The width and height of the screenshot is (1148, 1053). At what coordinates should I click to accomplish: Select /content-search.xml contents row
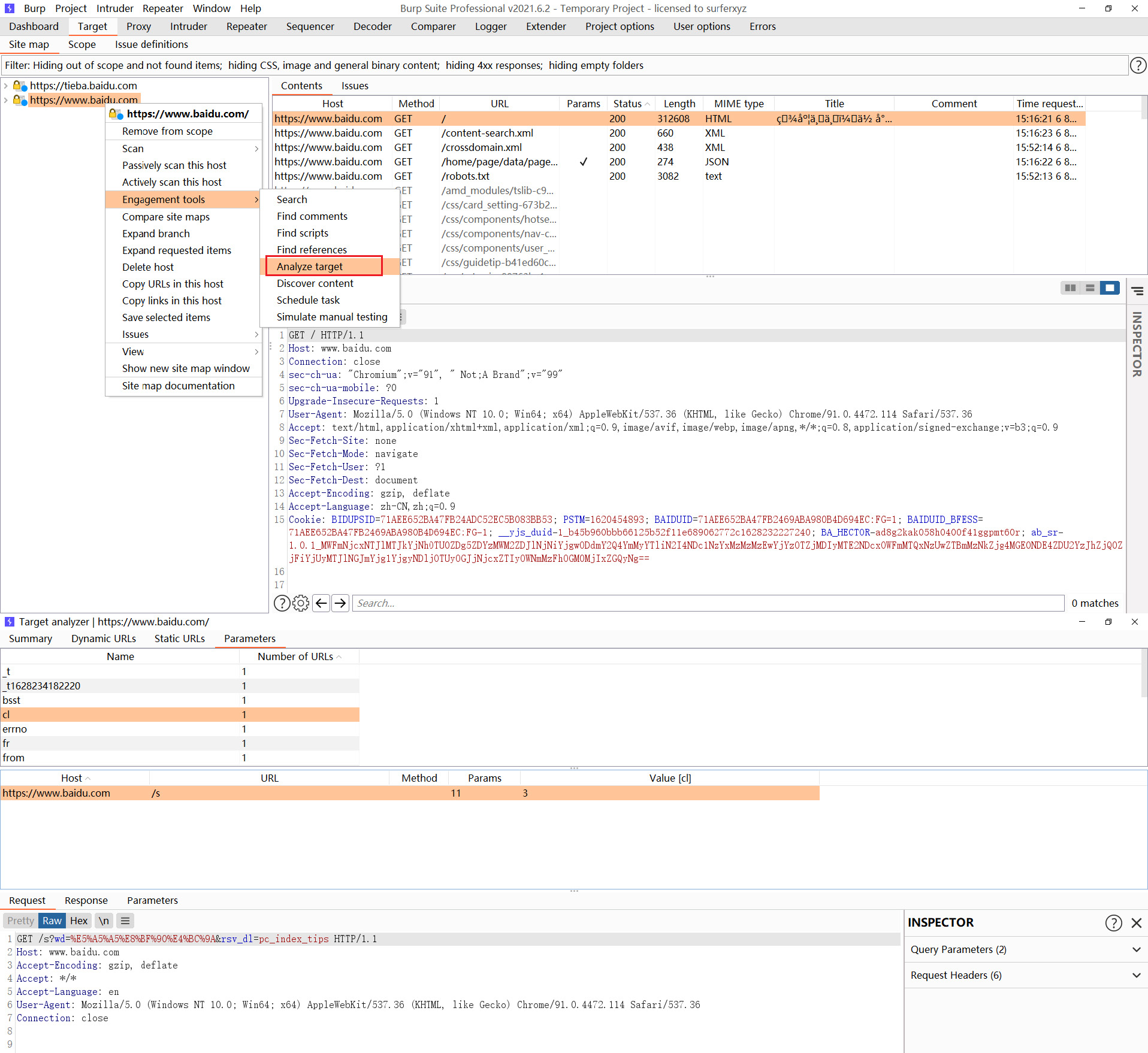678,133
